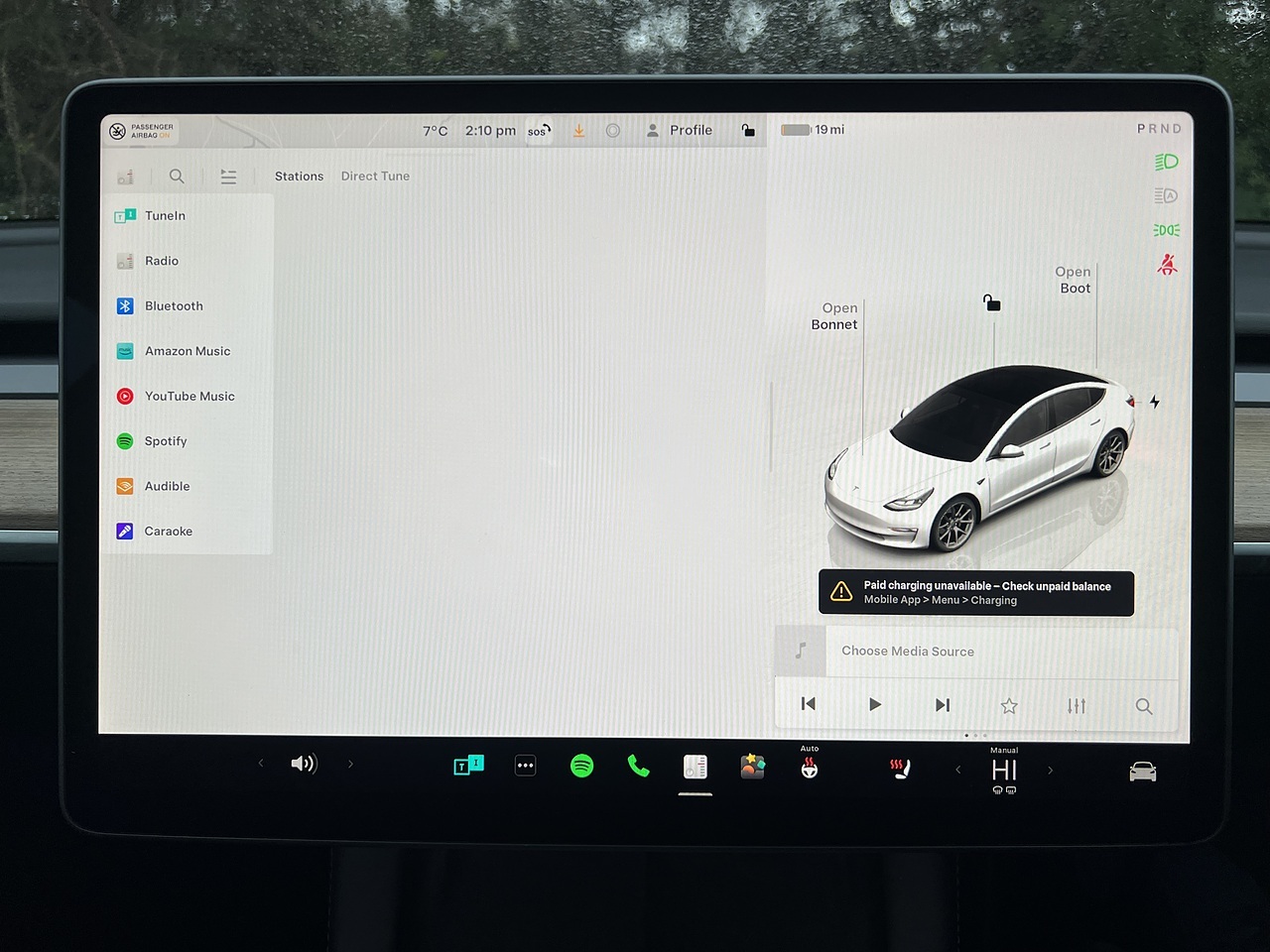The image size is (1270, 952).
Task: Decrease the volume with the left chevron
Action: click(x=261, y=764)
